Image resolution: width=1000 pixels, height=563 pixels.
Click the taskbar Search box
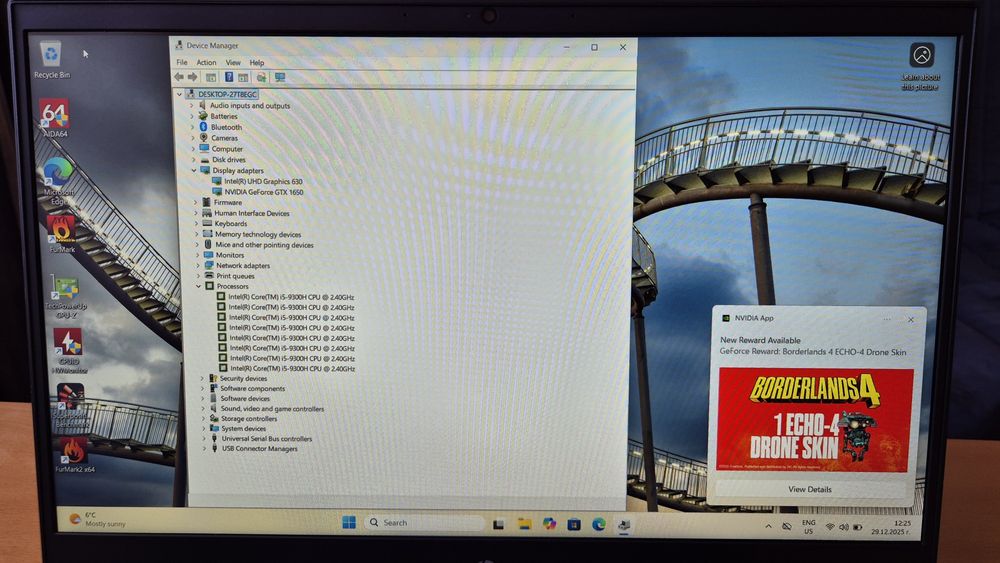tap(424, 523)
